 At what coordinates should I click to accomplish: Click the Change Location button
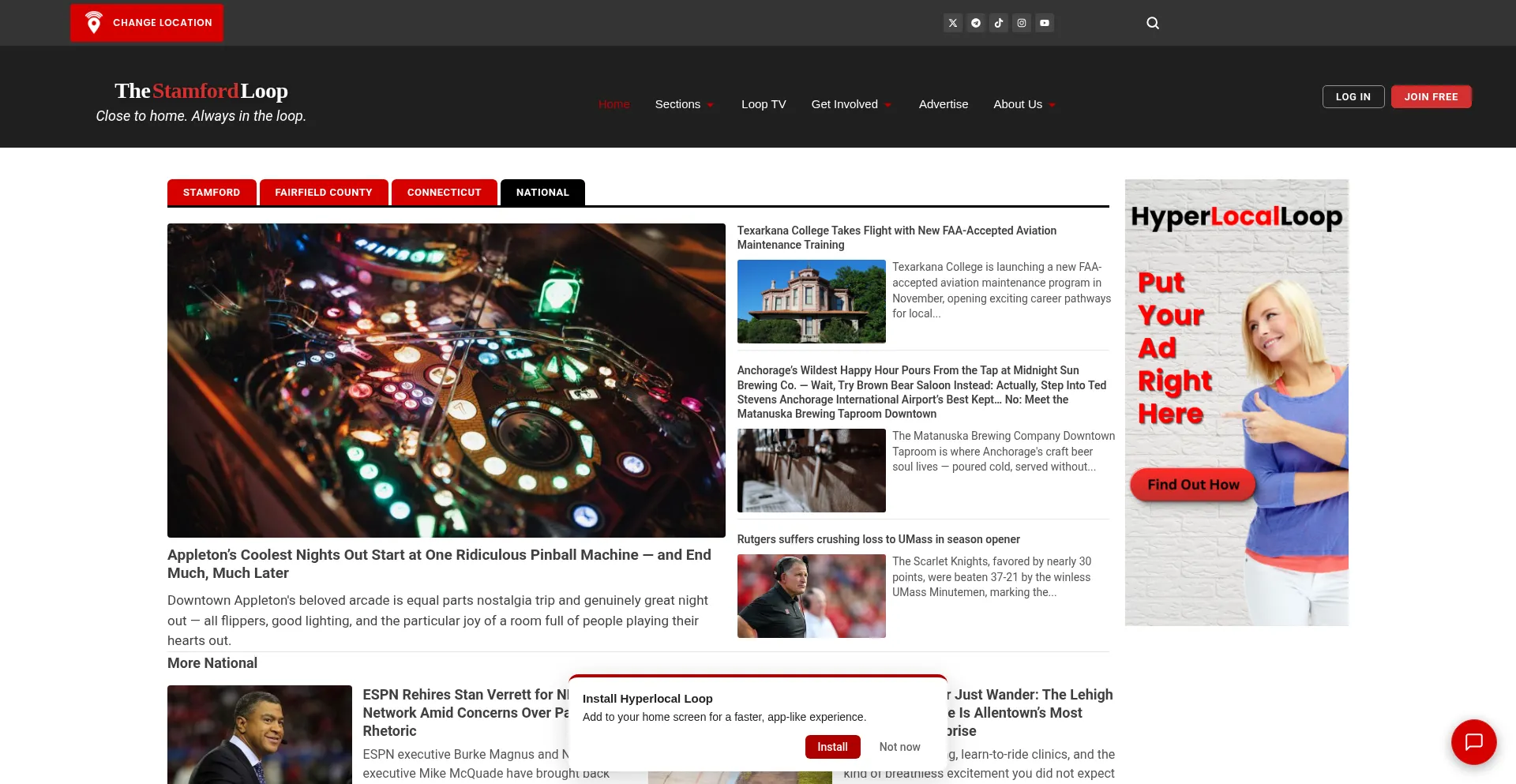(147, 23)
